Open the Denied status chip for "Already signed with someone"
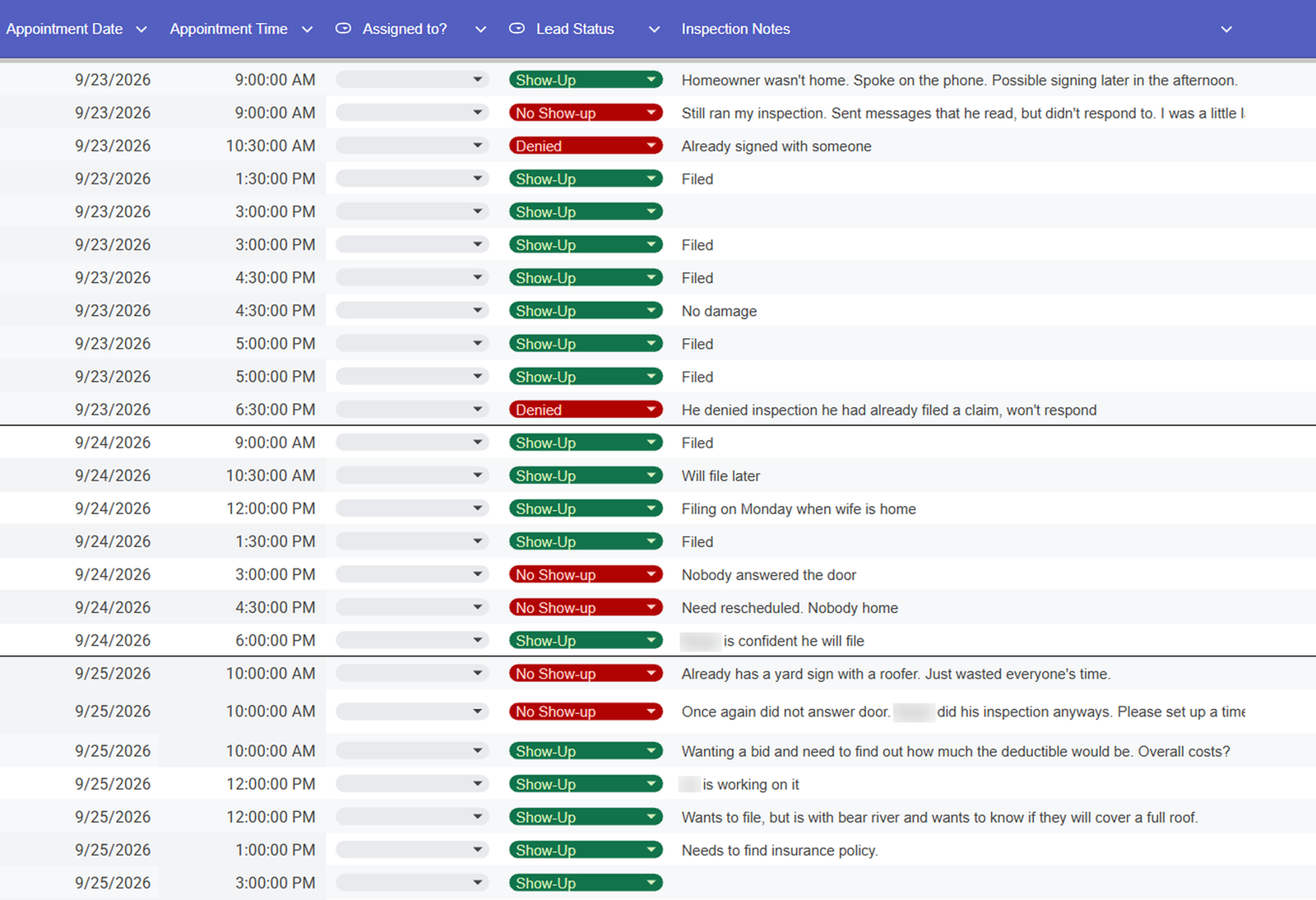1316x900 pixels. click(x=586, y=146)
